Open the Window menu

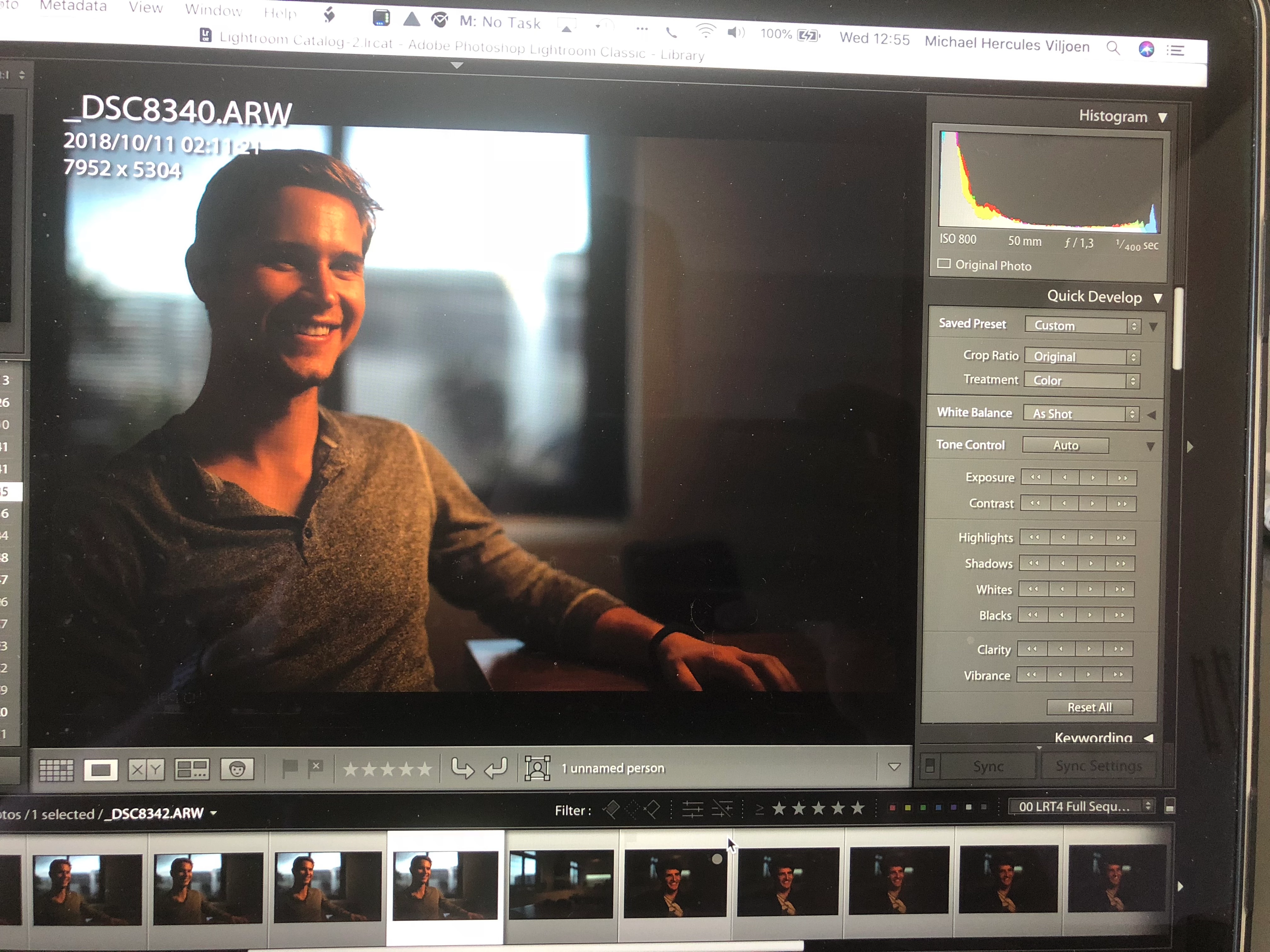213,10
